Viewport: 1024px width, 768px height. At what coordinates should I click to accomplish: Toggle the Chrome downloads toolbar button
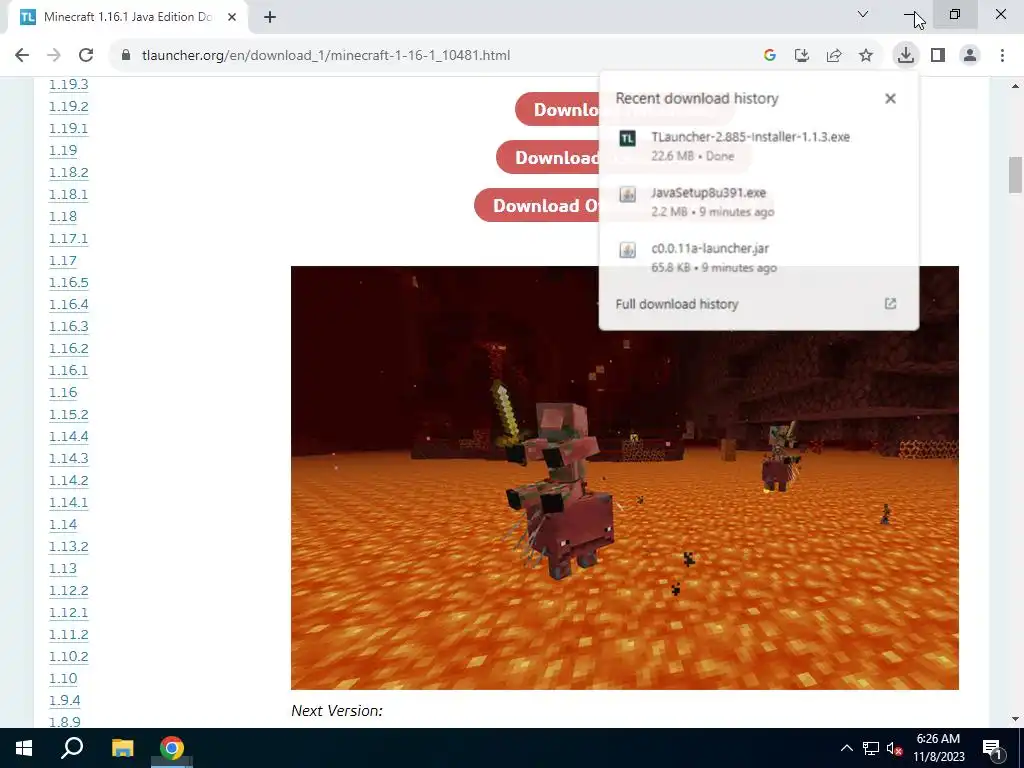(x=905, y=55)
